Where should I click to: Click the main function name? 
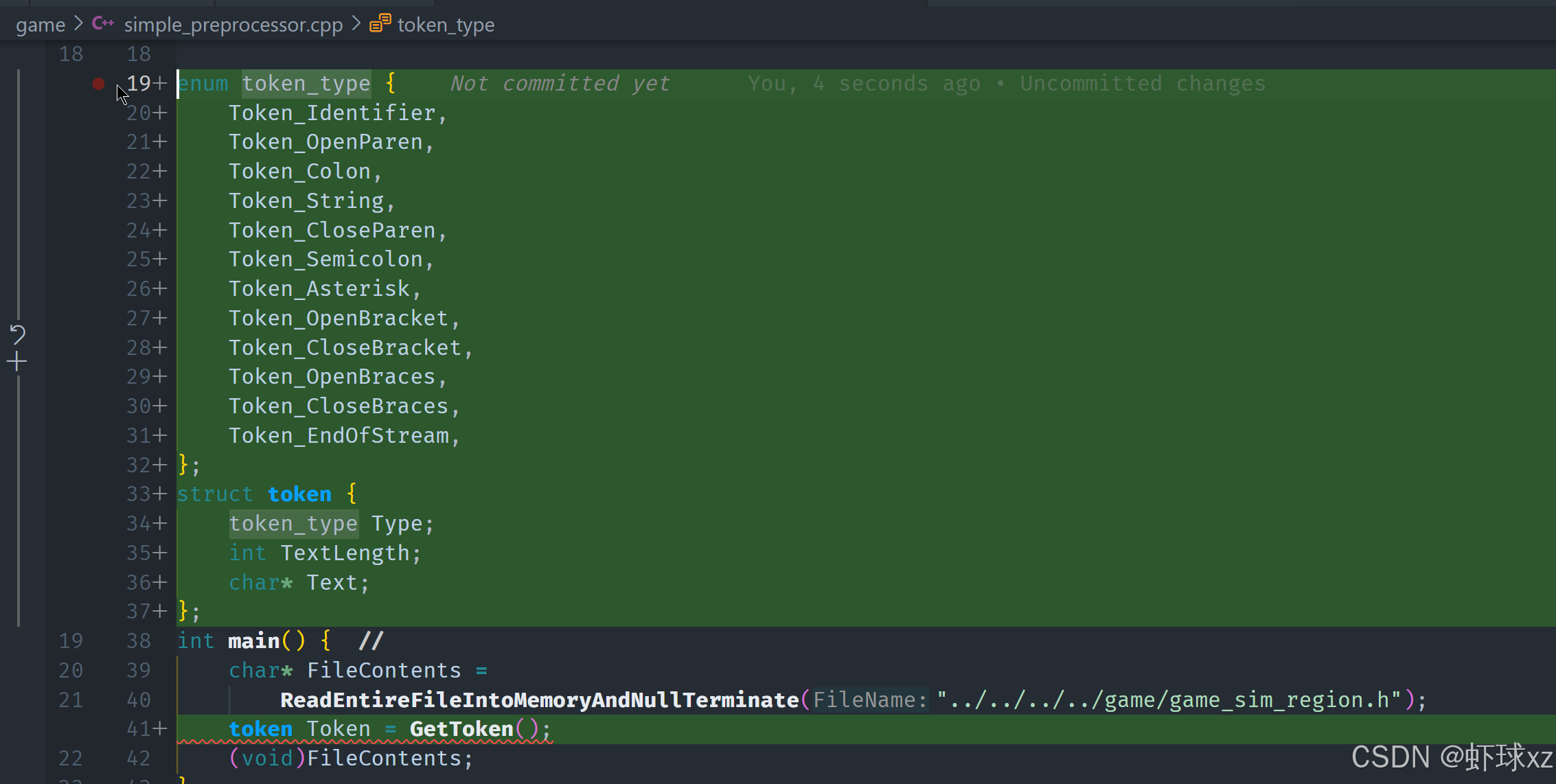pos(253,641)
